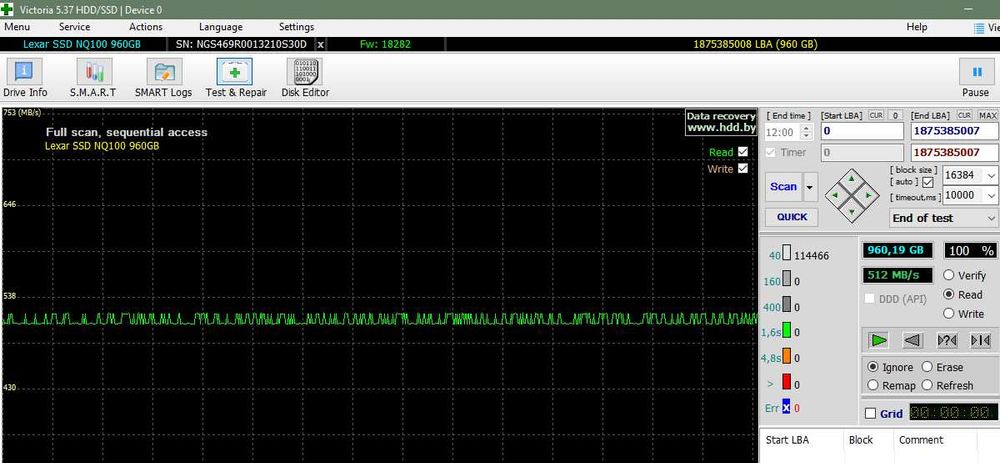Click the 960,19 GB progress readout
Viewport: 1000px width, 463px height.
[x=897, y=250]
